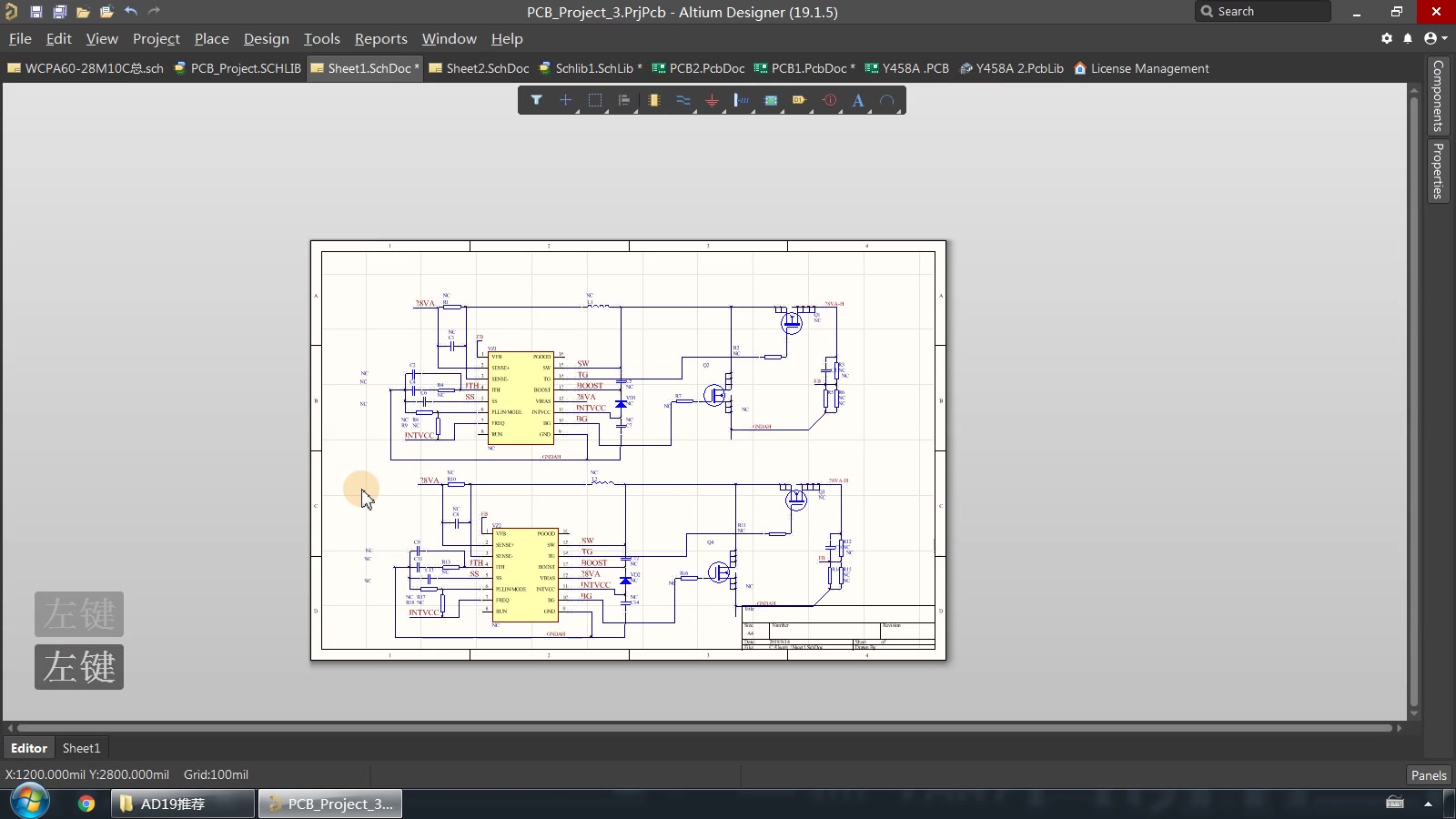Click the Open Project folder icon
Image resolution: width=1456 pixels, height=819 pixels.
106,12
